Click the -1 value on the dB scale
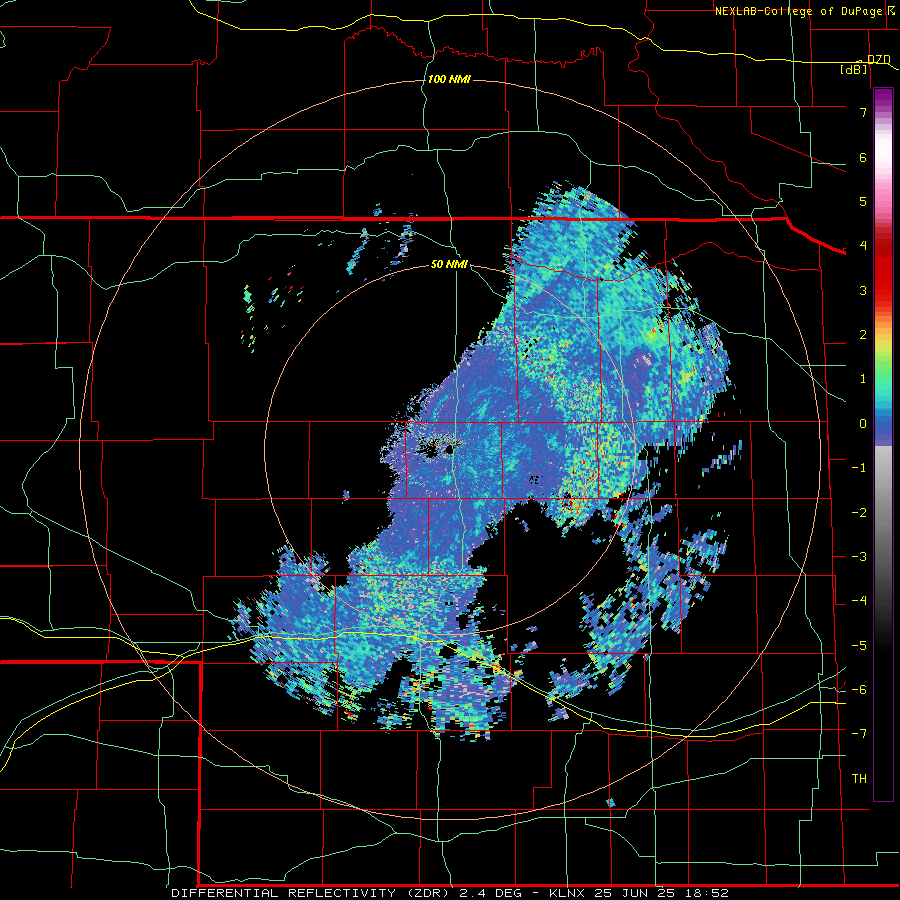The width and height of the screenshot is (900, 900). (859, 468)
